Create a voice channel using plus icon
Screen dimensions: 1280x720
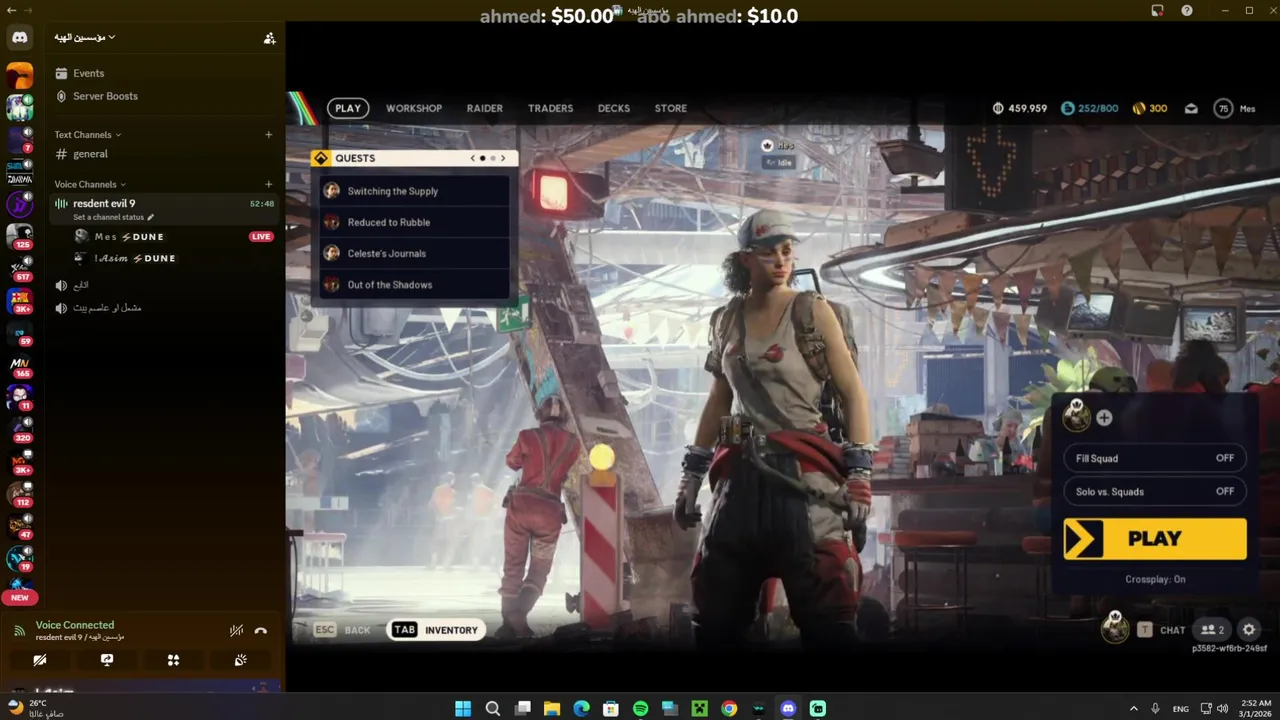tap(268, 184)
